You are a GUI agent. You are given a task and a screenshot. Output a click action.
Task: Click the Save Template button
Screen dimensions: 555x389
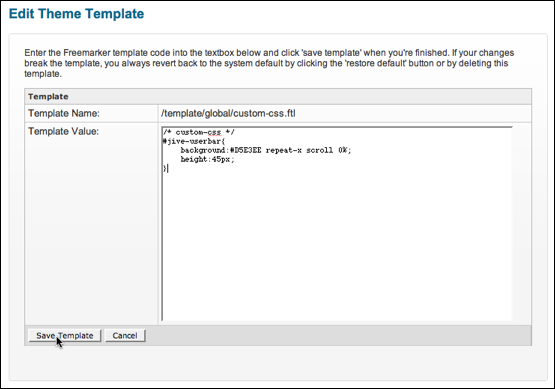[65, 336]
